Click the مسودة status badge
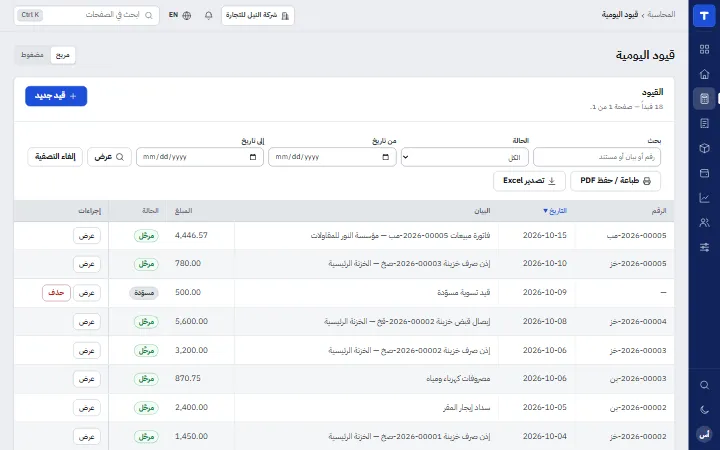Screen dimensions: 720x450 (144, 293)
